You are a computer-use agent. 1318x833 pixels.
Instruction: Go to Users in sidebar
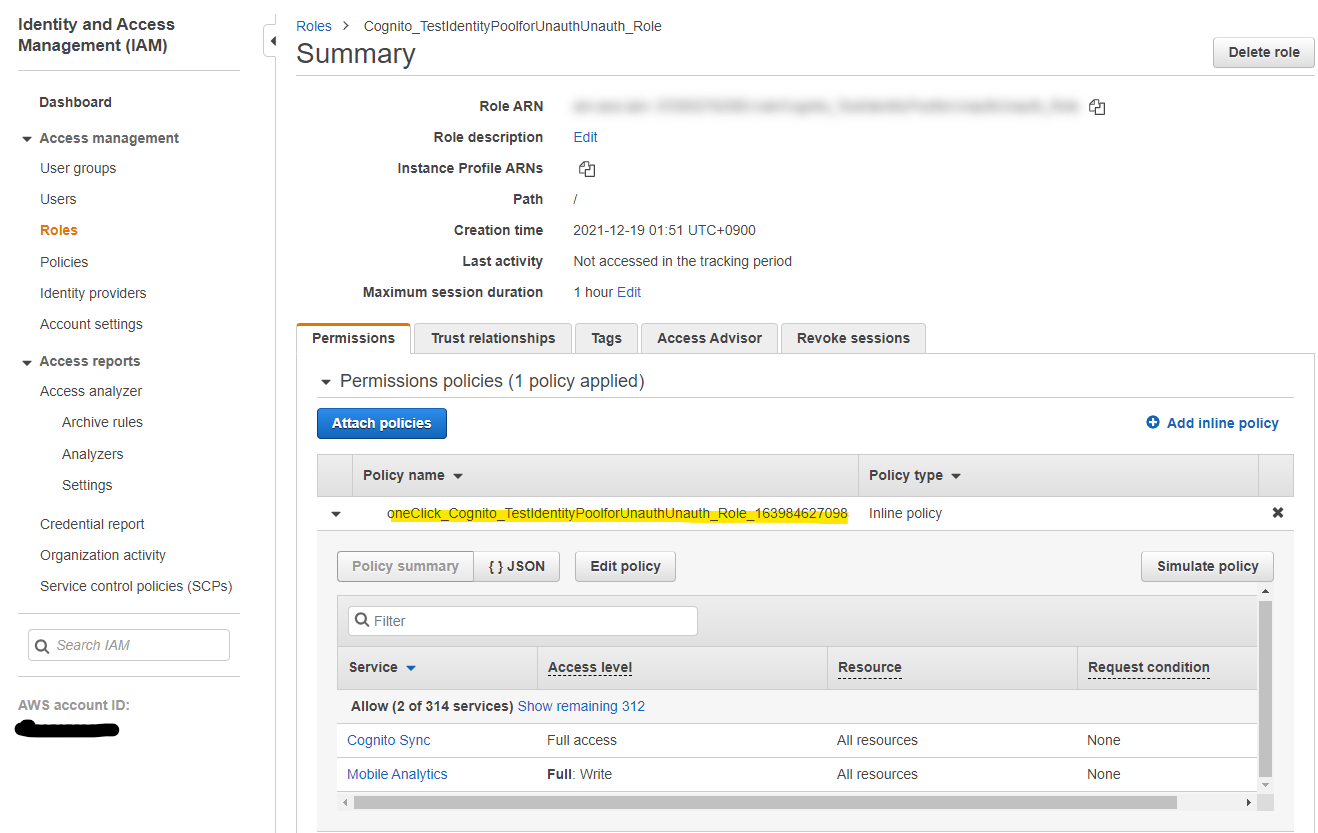pyautogui.click(x=58, y=199)
